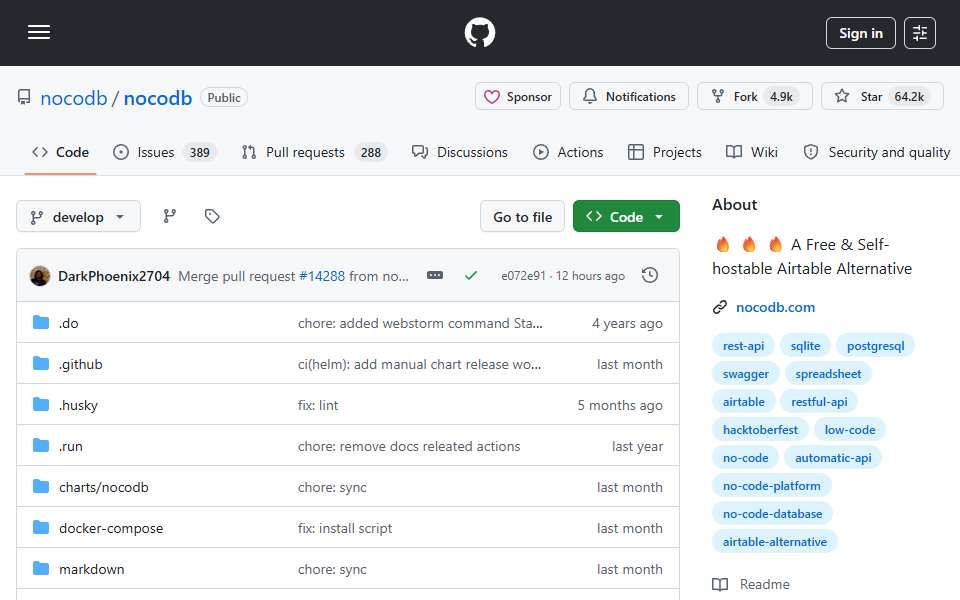Open the charts/nocodb folder
Screen dimensions: 960x600
click(103, 487)
